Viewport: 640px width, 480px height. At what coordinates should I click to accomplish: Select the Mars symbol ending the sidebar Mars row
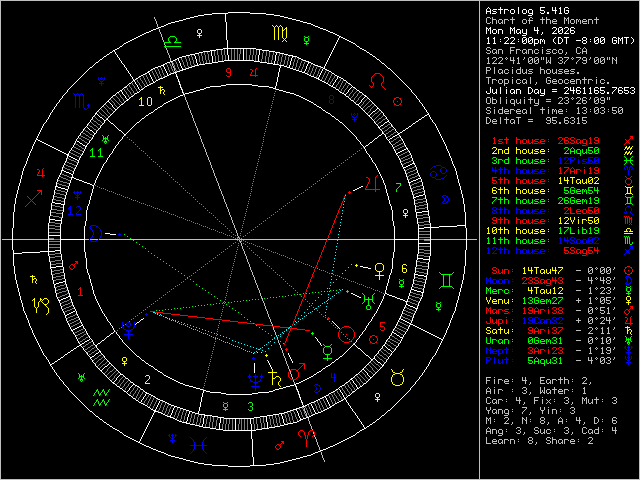coord(629,311)
